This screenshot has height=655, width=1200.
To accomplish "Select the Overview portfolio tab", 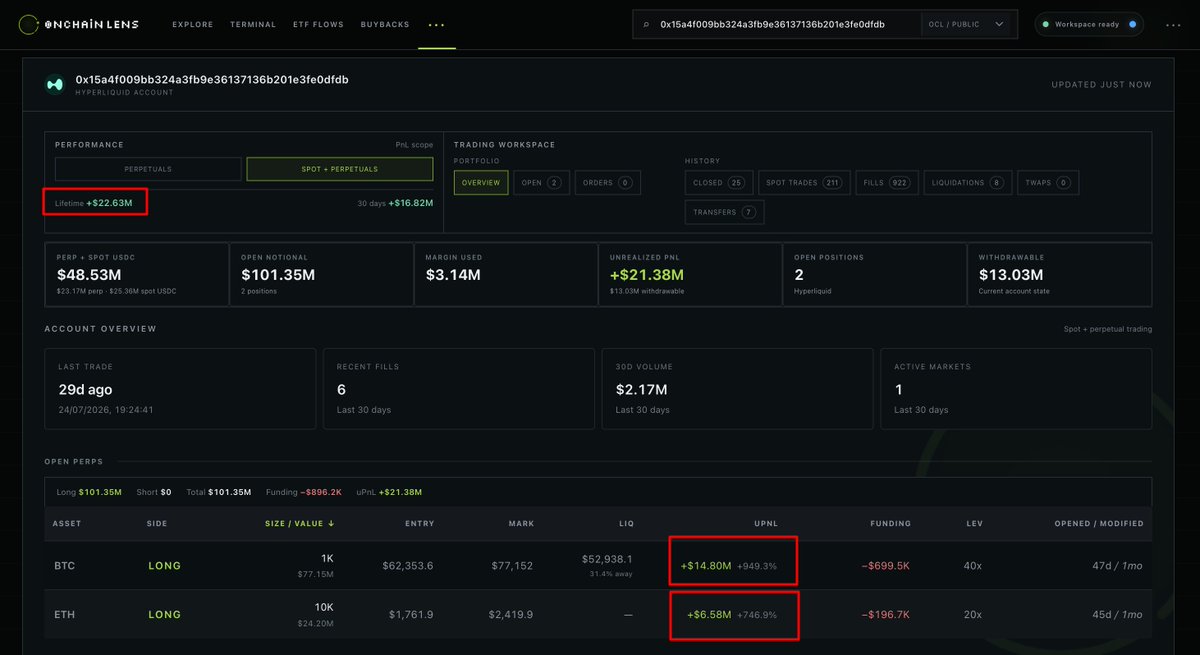I will [481, 182].
